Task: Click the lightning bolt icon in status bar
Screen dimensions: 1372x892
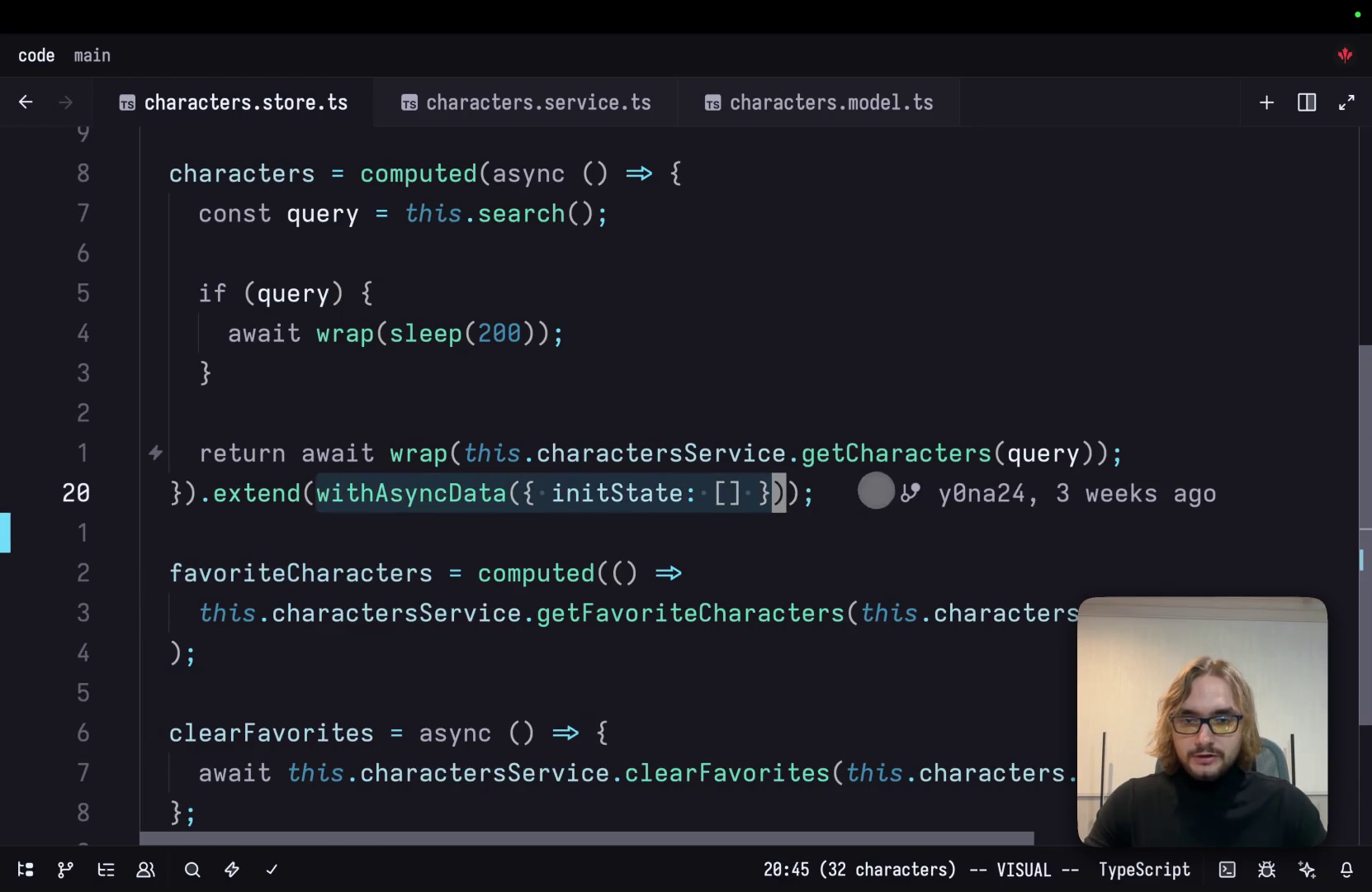Action: click(232, 870)
